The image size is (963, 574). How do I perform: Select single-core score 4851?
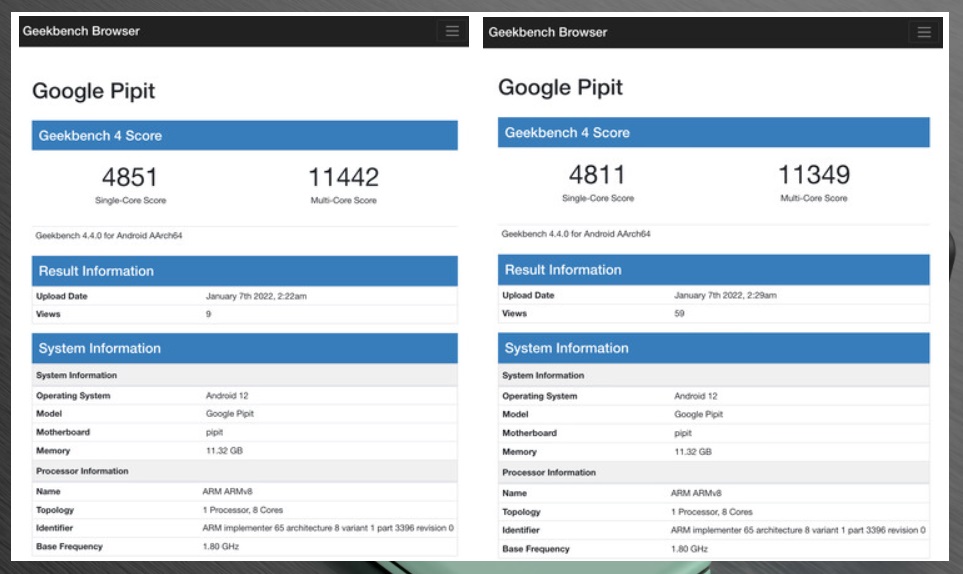[130, 177]
